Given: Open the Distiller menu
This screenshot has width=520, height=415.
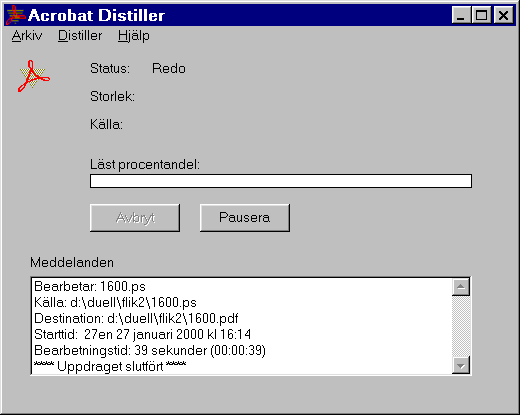Looking at the screenshot, I should pos(80,35).
